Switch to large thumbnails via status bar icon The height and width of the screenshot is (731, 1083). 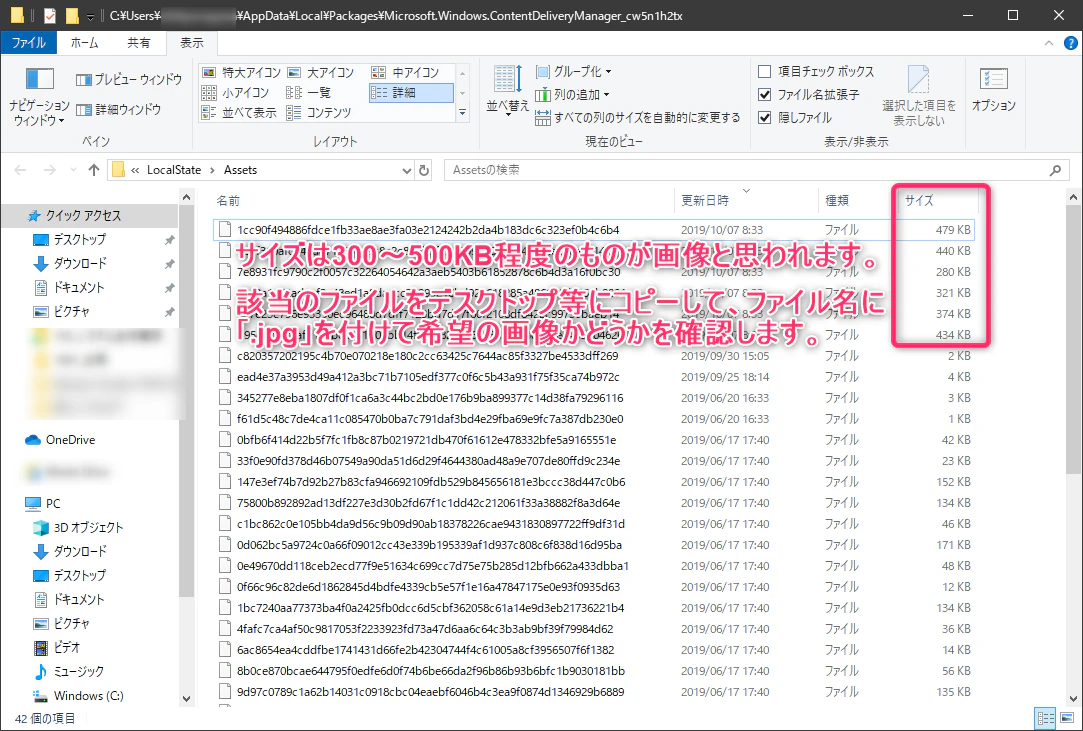[1067, 718]
